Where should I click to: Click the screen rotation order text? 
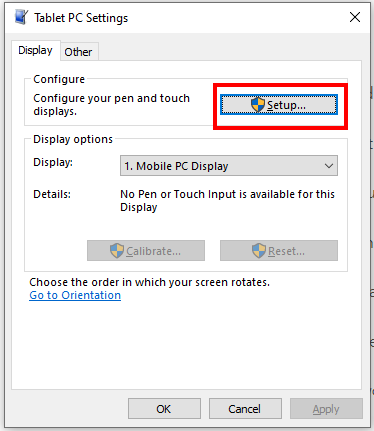click(149, 282)
